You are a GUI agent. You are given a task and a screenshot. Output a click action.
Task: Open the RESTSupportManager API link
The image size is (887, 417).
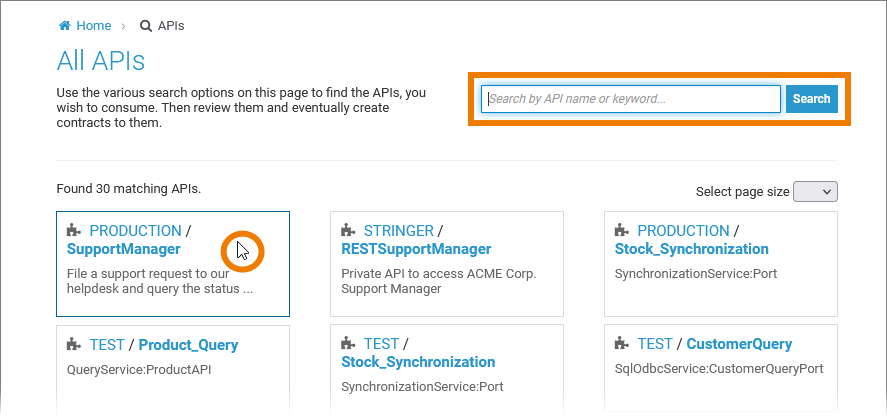[416, 249]
